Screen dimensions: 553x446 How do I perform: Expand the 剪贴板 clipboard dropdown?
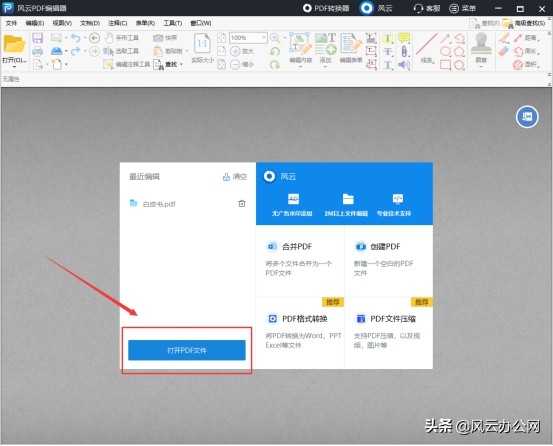tap(187, 51)
